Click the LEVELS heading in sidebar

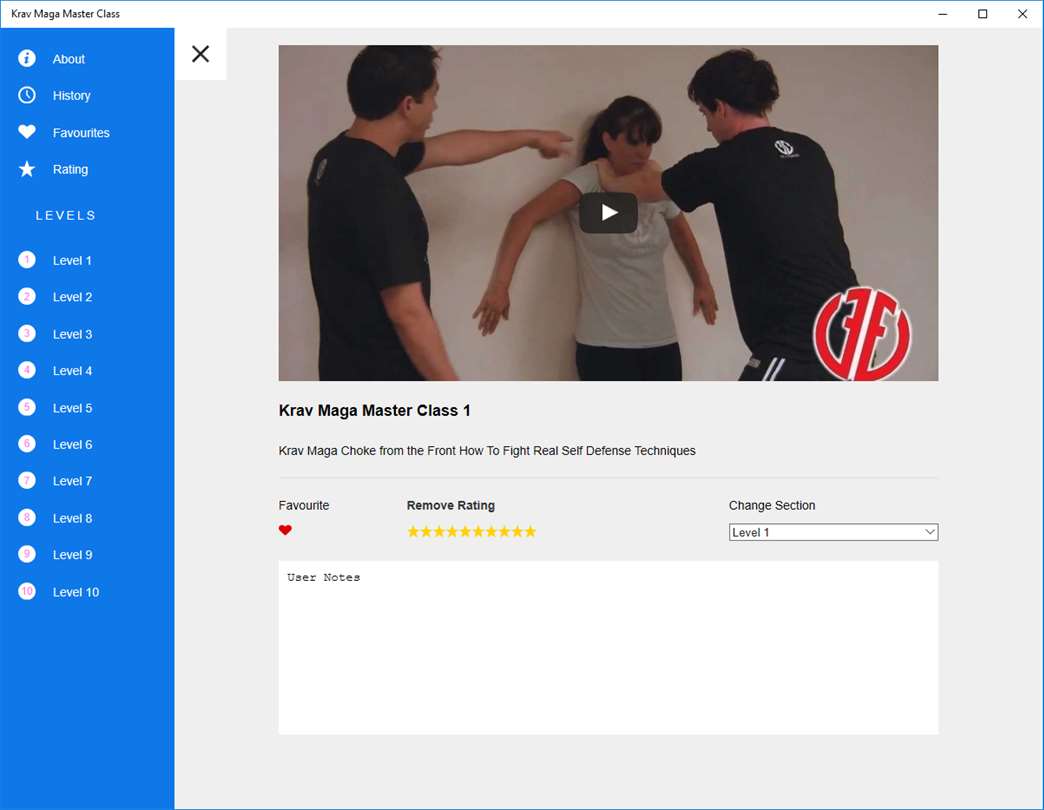click(x=65, y=215)
